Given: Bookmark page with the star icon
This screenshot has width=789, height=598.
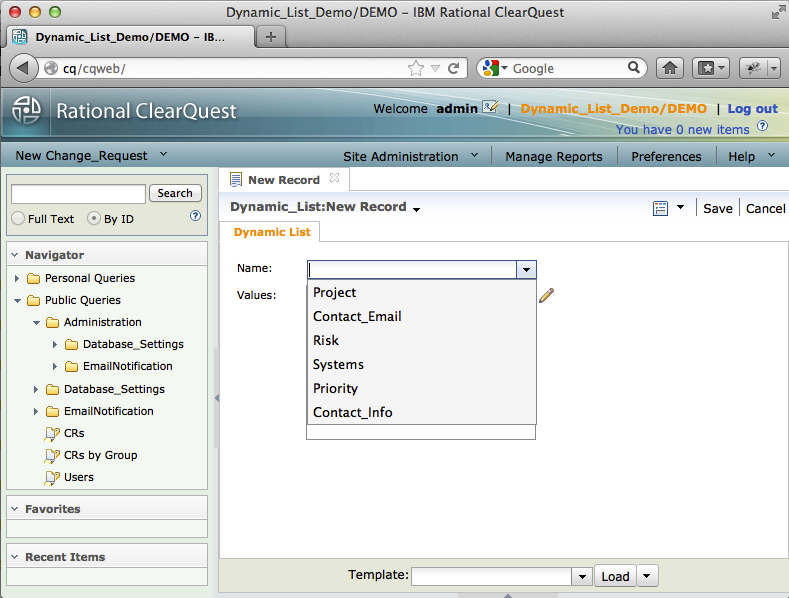Looking at the screenshot, I should (416, 68).
